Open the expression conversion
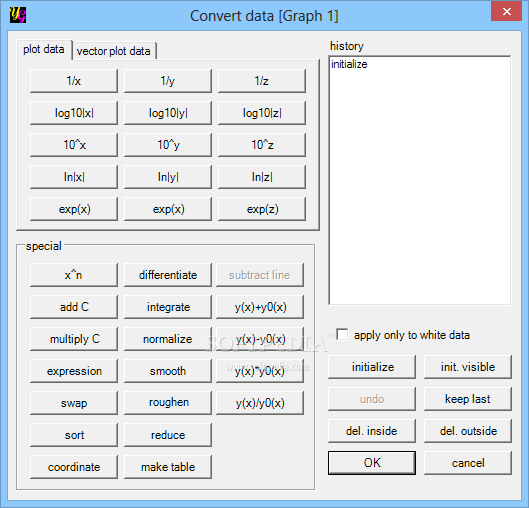This screenshot has height=508, width=529. [74, 371]
